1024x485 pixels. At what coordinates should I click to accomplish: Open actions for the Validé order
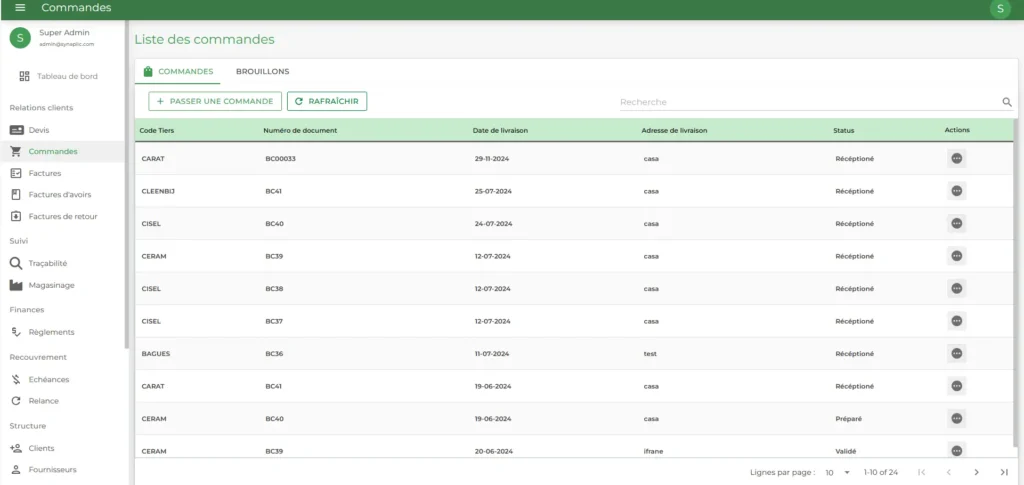[957, 450]
